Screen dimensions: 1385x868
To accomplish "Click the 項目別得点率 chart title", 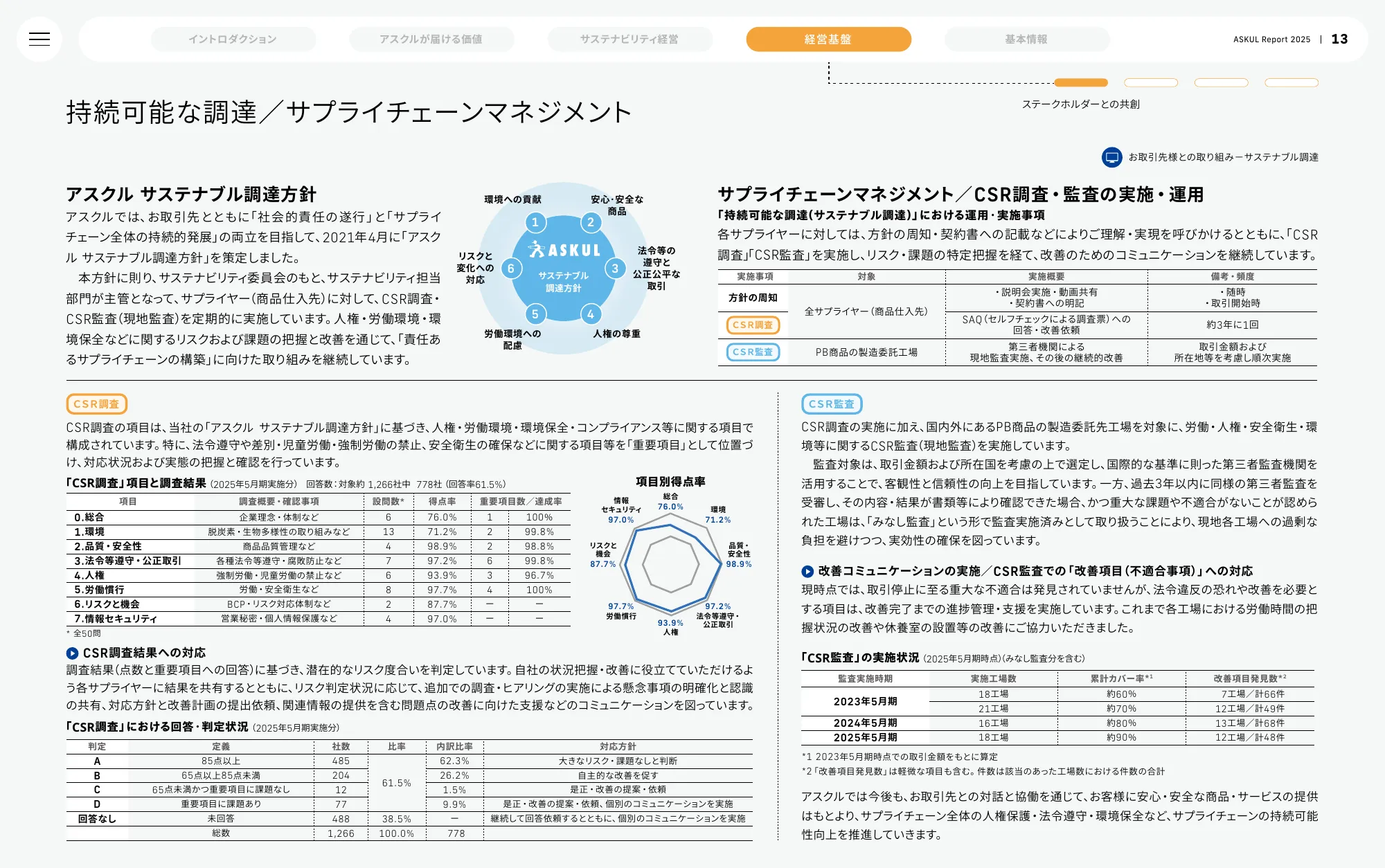I will [x=670, y=481].
